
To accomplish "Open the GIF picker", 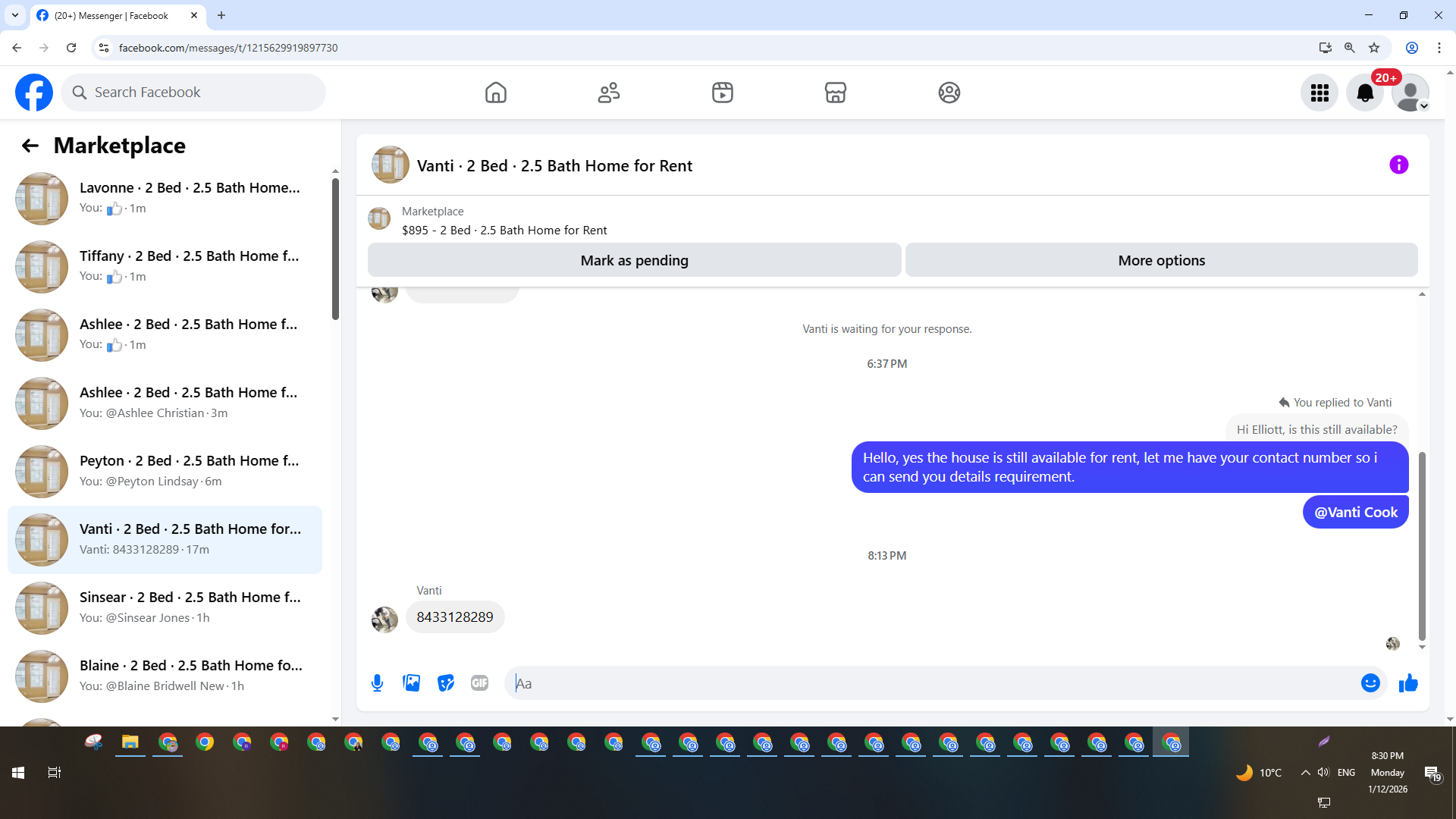I will point(479,683).
